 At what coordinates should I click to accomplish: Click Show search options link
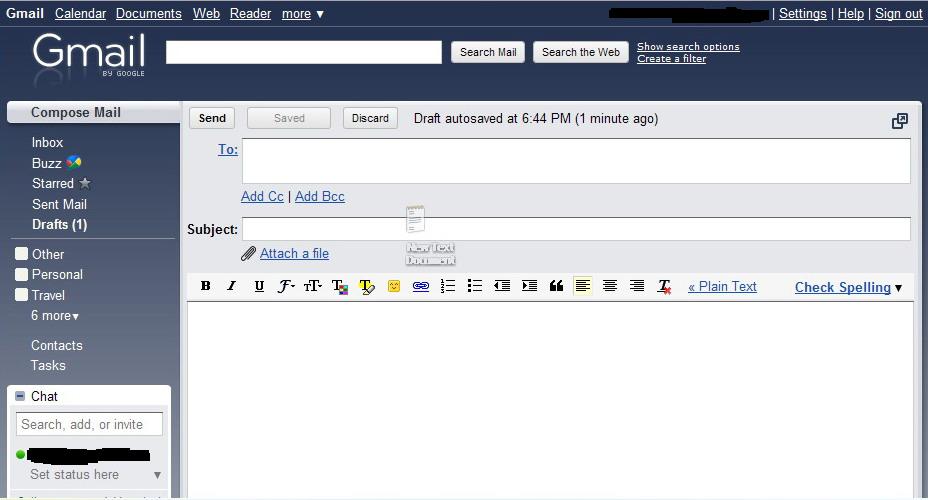(688, 46)
